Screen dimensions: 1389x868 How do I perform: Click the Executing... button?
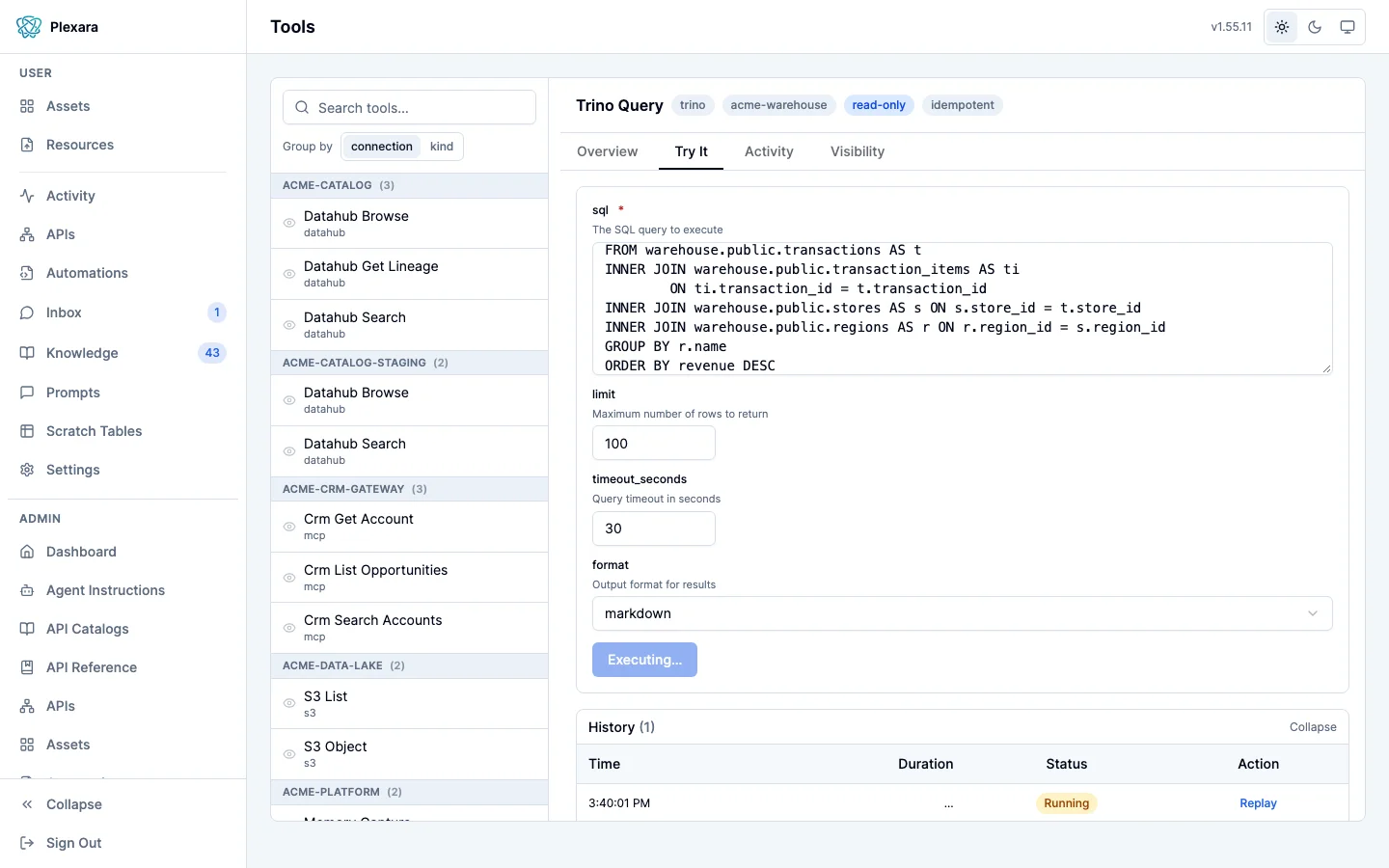point(644,660)
